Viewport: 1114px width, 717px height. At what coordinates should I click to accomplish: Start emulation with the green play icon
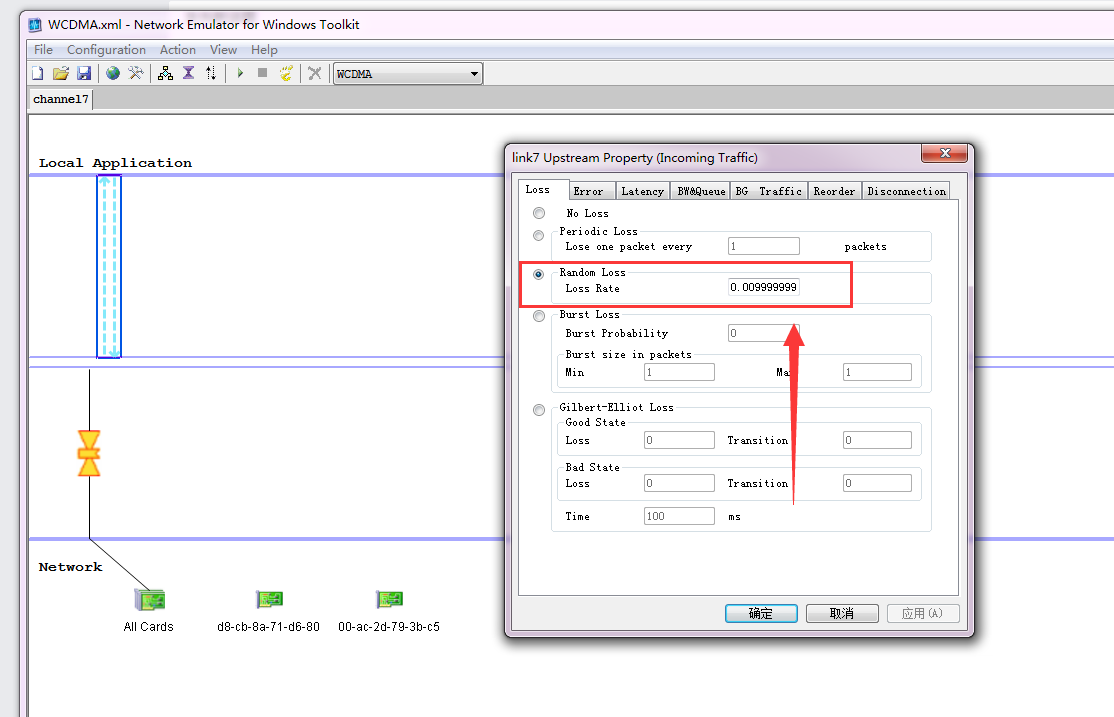coord(240,73)
